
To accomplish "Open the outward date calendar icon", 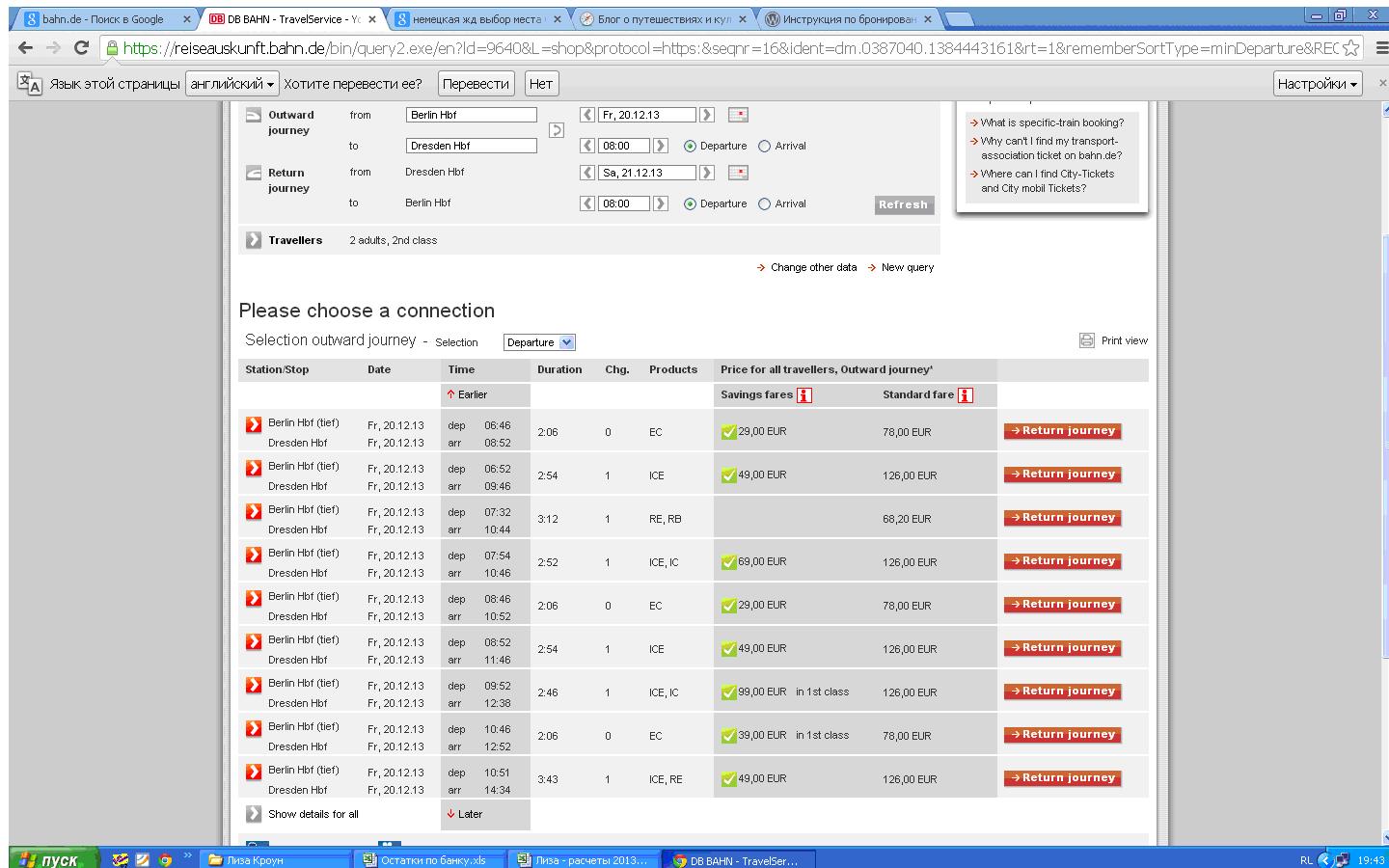I will click(738, 115).
